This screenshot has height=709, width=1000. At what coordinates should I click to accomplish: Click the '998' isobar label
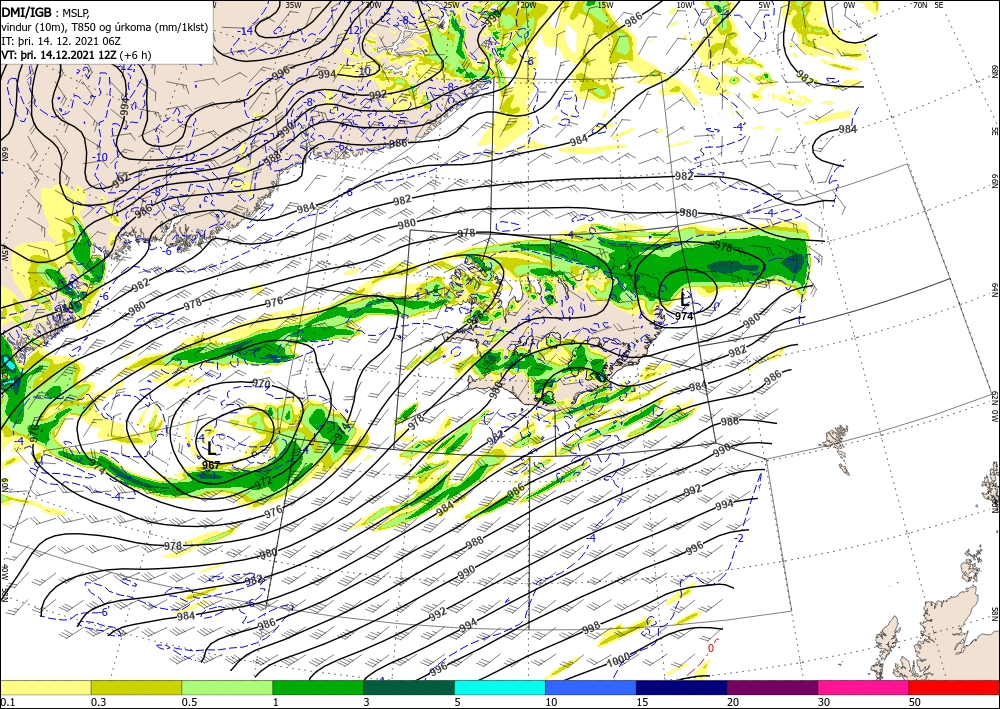pos(591,629)
